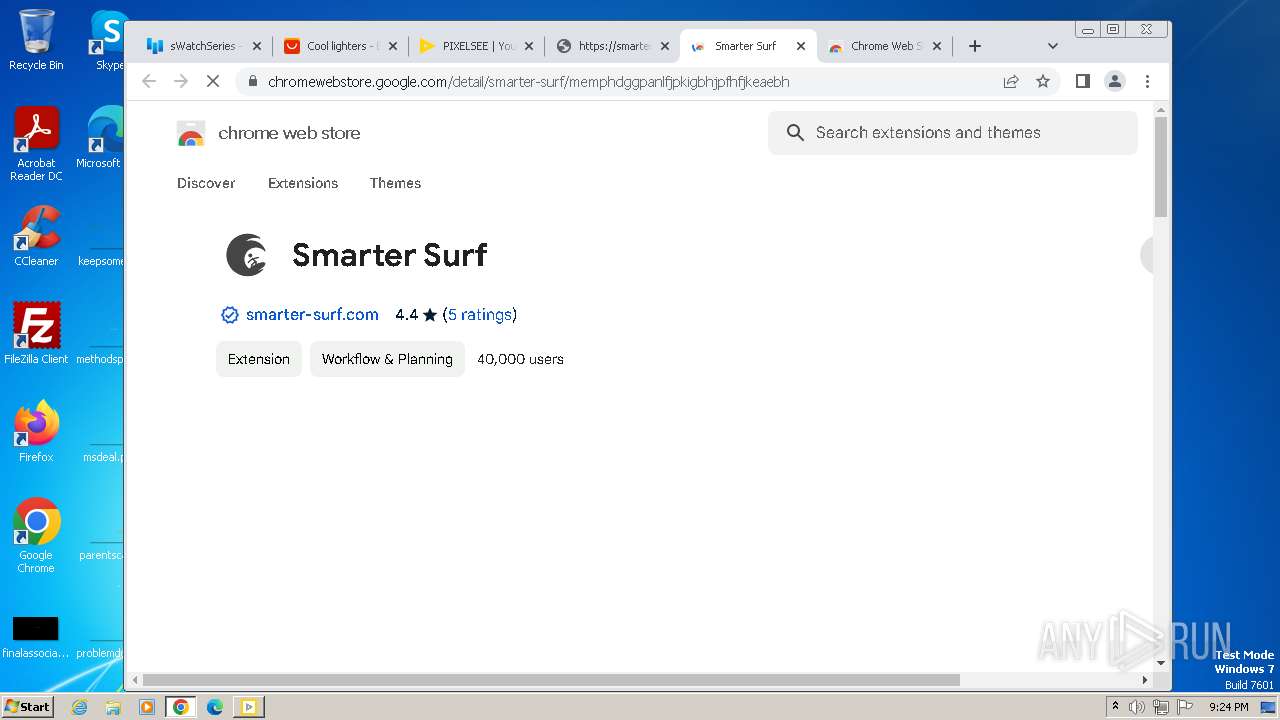
Task: Launch Firefox from the desktop
Action: [x=36, y=432]
